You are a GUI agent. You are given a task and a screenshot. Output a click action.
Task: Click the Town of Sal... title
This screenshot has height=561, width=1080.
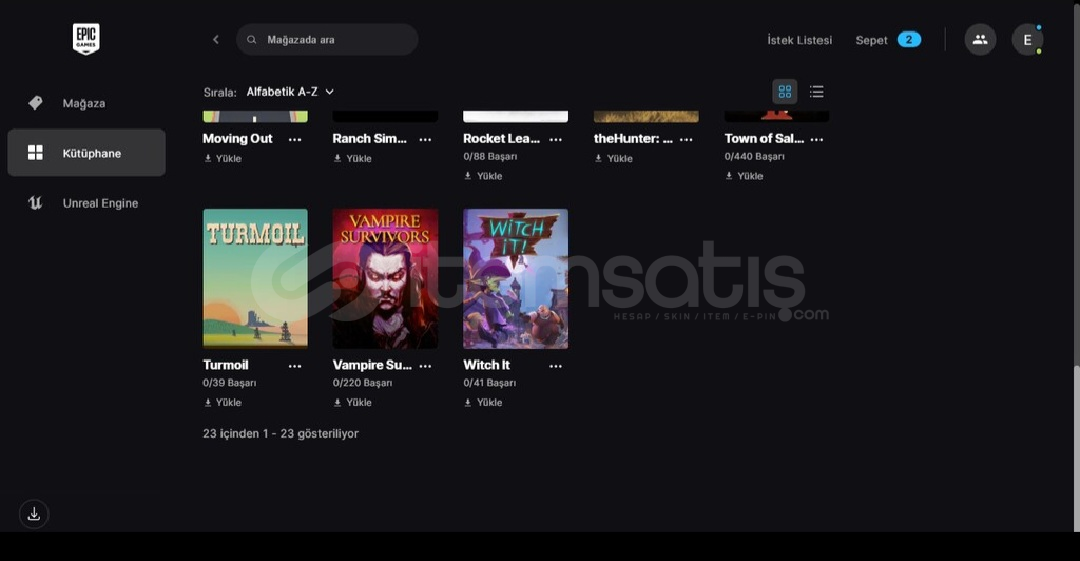click(x=765, y=139)
